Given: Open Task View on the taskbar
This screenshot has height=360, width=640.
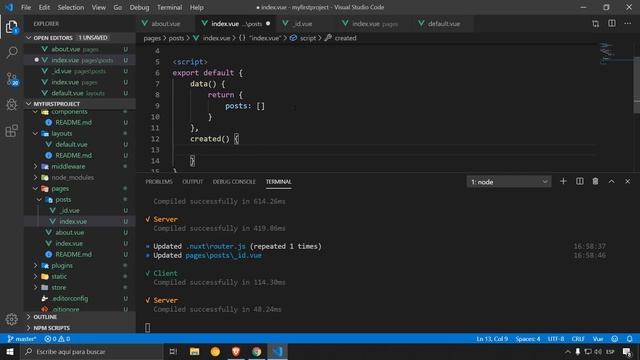Looking at the screenshot, I should click(x=173, y=351).
